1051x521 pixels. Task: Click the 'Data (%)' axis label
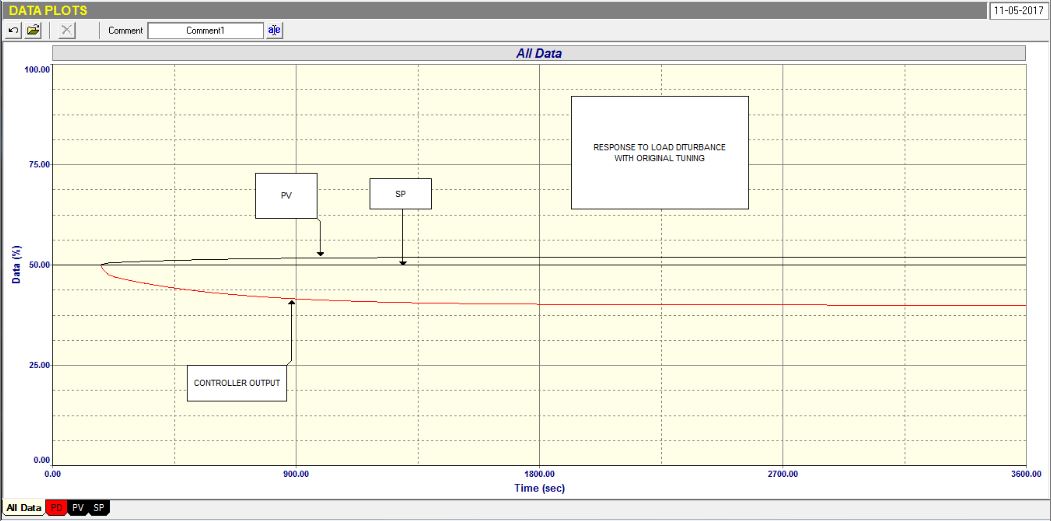tap(16, 264)
